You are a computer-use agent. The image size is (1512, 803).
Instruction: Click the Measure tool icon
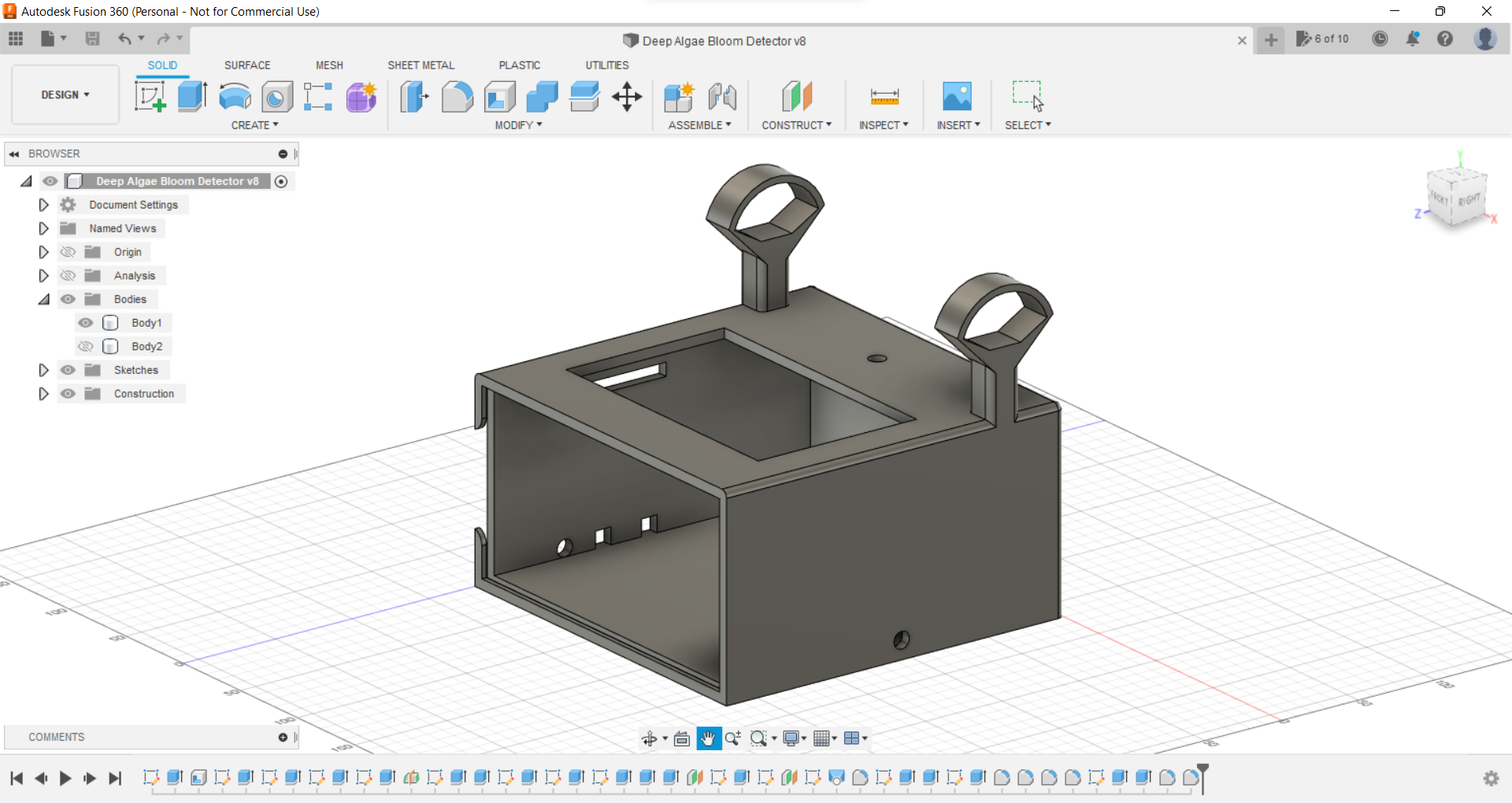coord(884,97)
